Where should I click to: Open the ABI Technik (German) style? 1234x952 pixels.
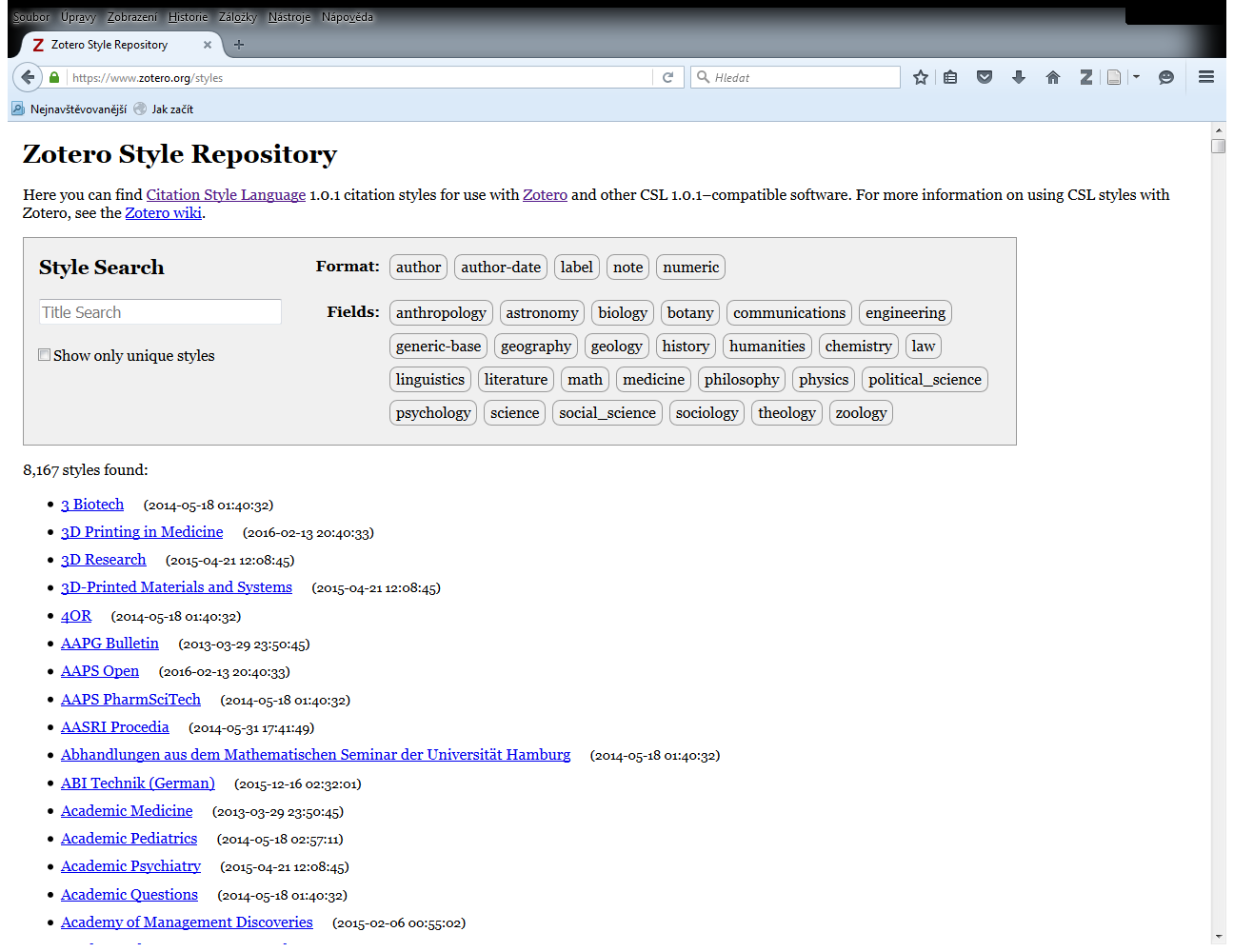138,783
